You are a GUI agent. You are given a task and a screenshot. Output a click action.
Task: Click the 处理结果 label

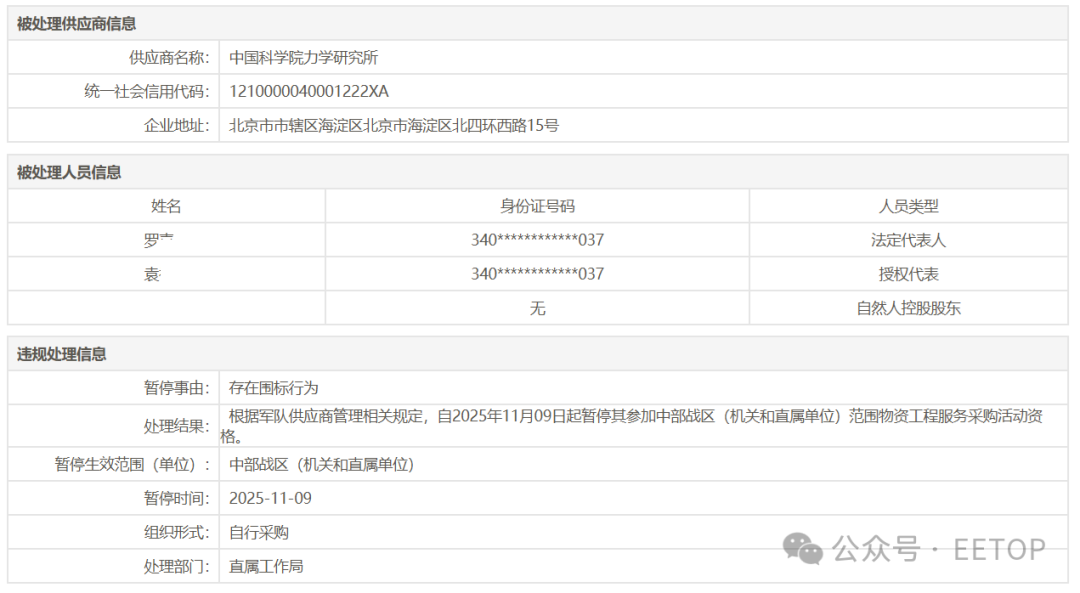[176, 426]
